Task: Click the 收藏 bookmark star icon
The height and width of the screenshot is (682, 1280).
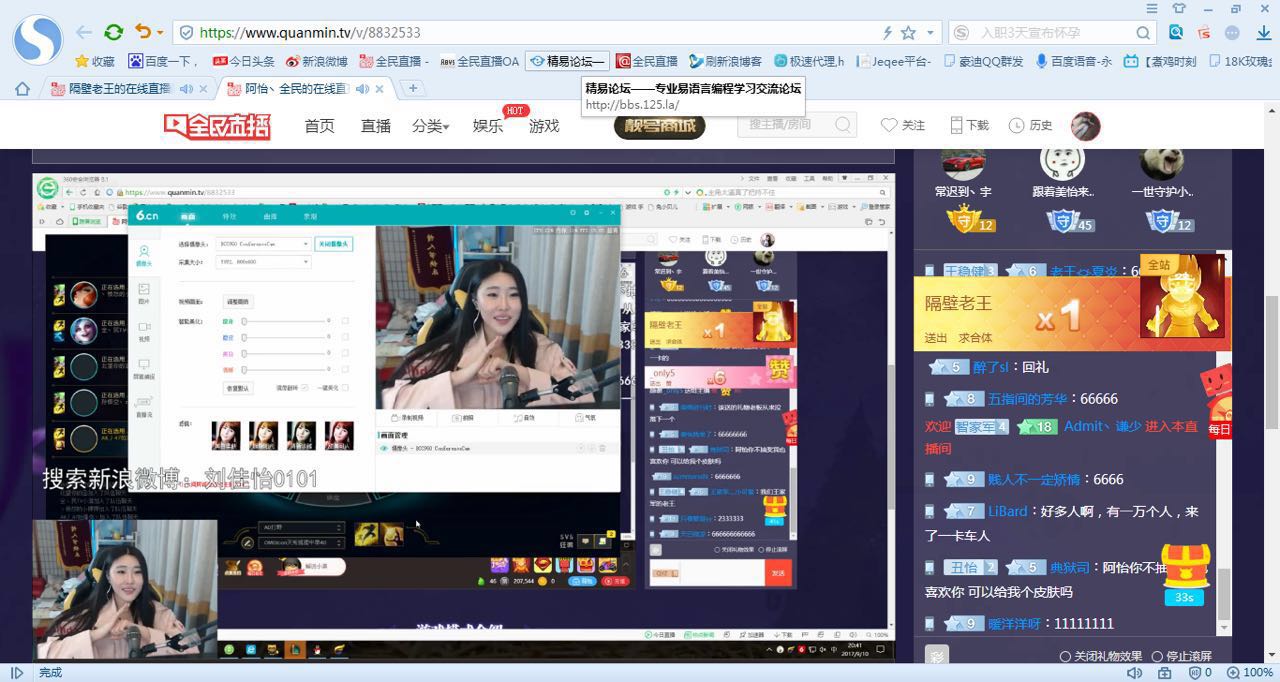Action: tap(81, 60)
